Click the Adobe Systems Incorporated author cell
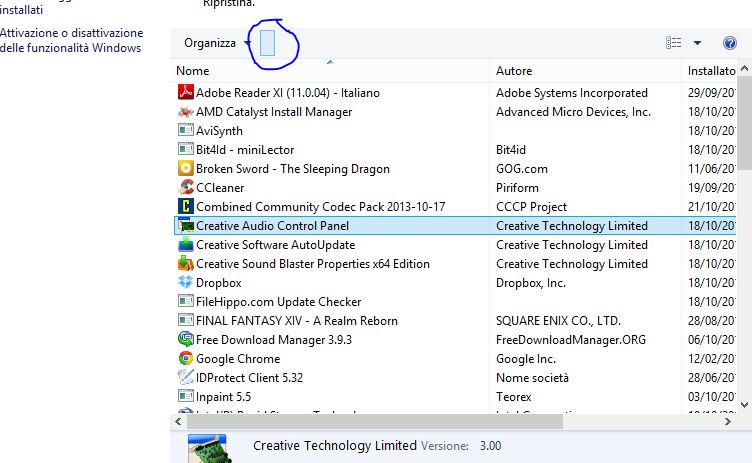The width and height of the screenshot is (752, 463). (572, 93)
